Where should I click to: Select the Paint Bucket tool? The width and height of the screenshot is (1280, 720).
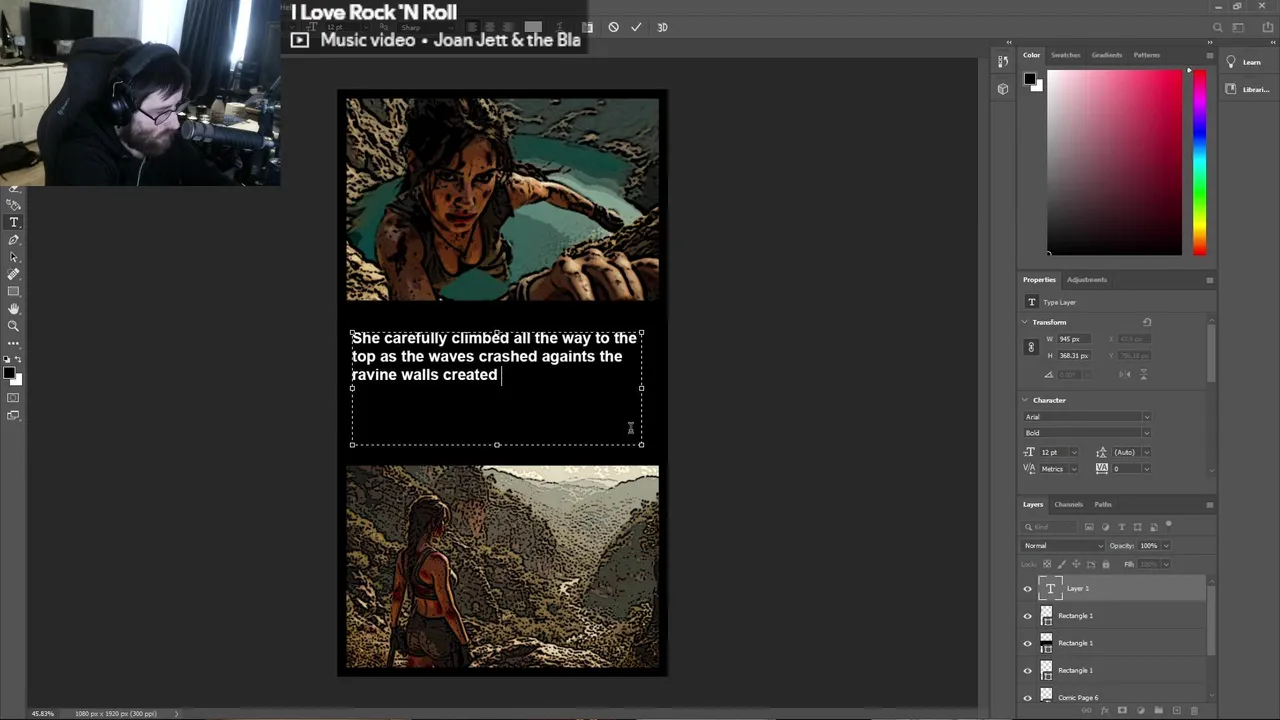pos(13,204)
